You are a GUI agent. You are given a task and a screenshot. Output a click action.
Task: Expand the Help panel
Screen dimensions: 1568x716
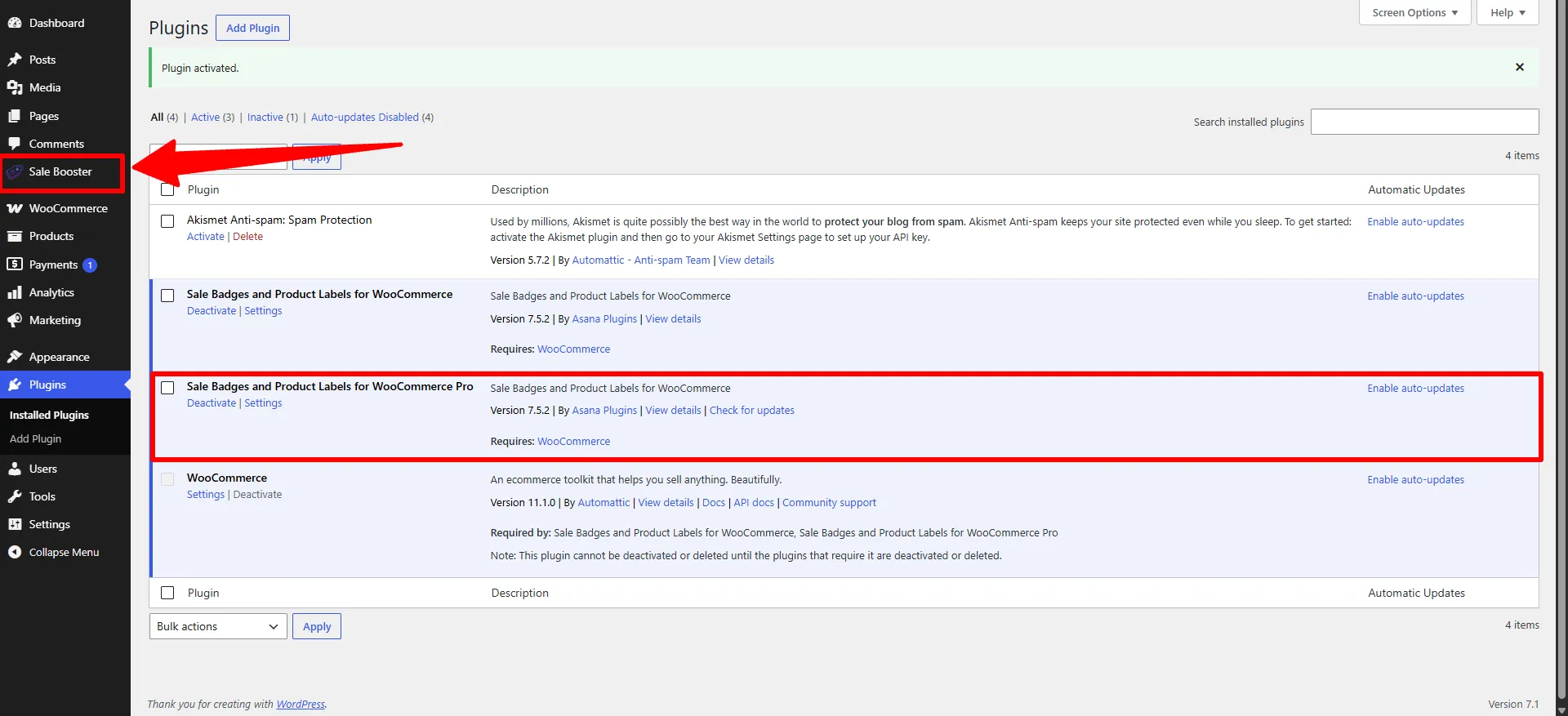1508,12
